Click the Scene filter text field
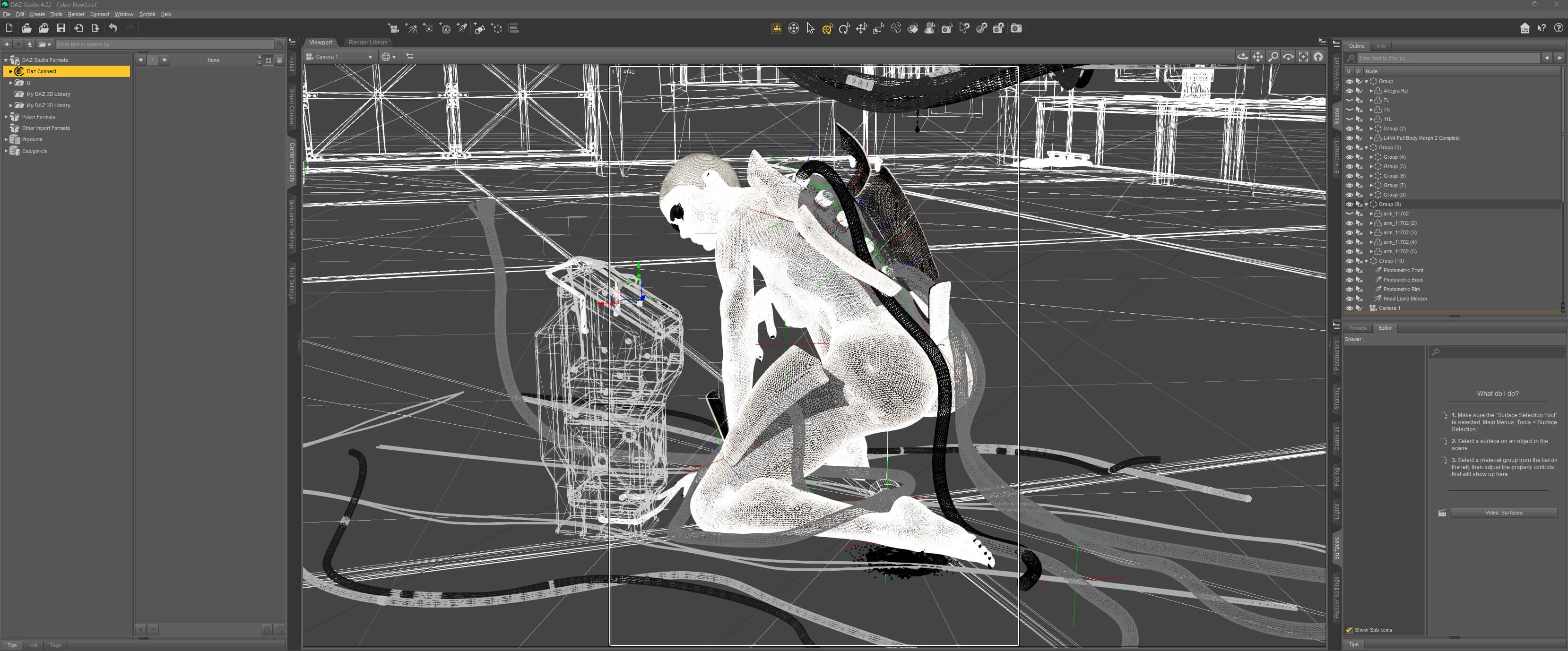This screenshot has height=651, width=1568. [1448, 59]
